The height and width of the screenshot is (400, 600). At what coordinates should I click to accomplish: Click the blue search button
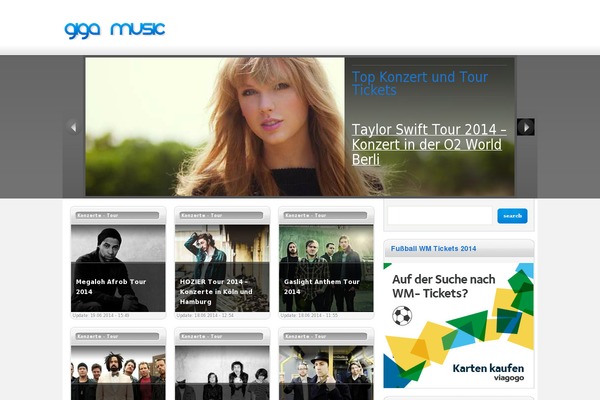click(x=512, y=216)
